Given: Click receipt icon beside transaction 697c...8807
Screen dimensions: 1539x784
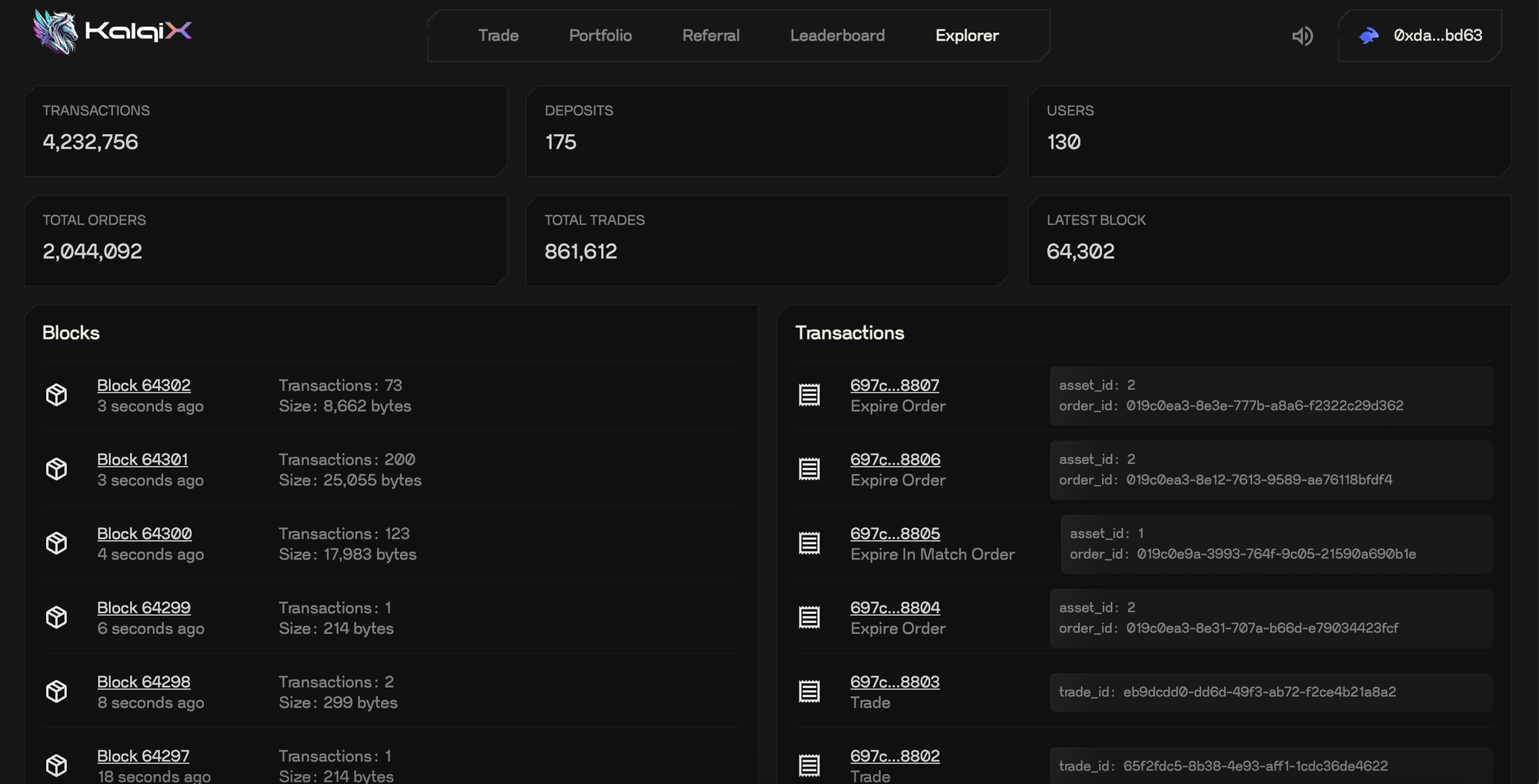Looking at the screenshot, I should click(809, 395).
